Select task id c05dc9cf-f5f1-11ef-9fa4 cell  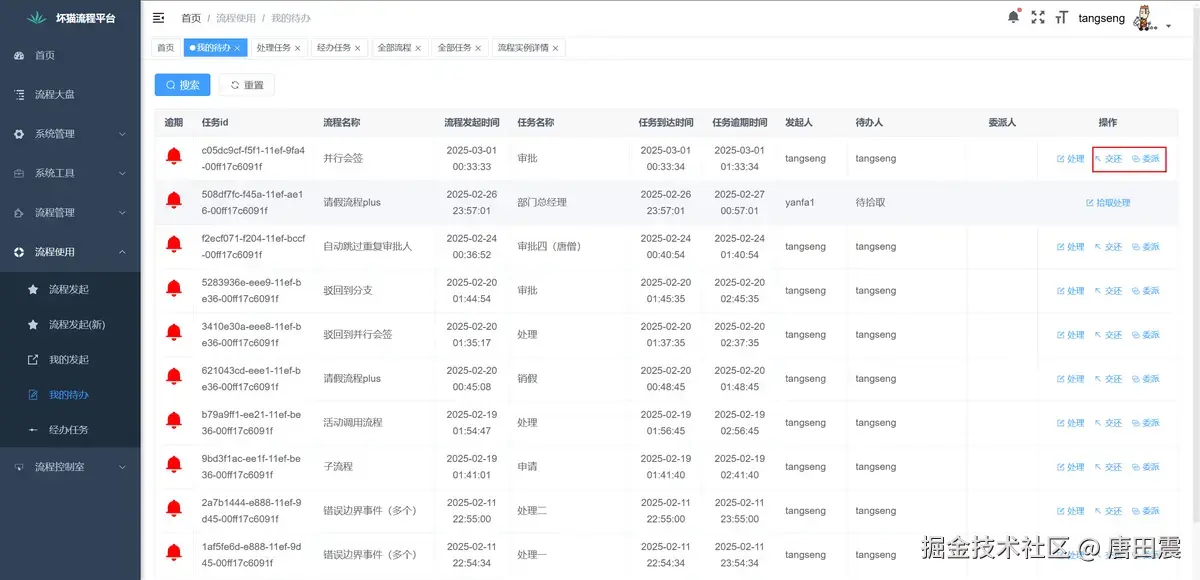pyautogui.click(x=253, y=158)
